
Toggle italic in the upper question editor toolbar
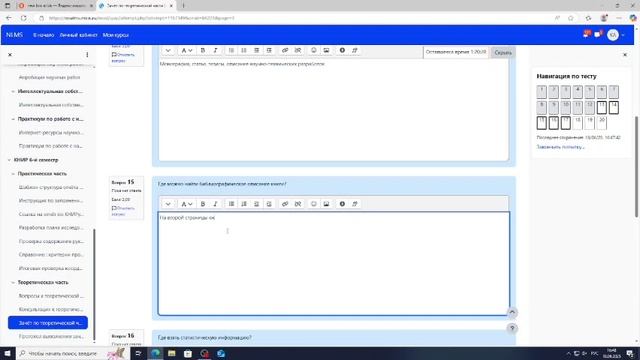215,50
